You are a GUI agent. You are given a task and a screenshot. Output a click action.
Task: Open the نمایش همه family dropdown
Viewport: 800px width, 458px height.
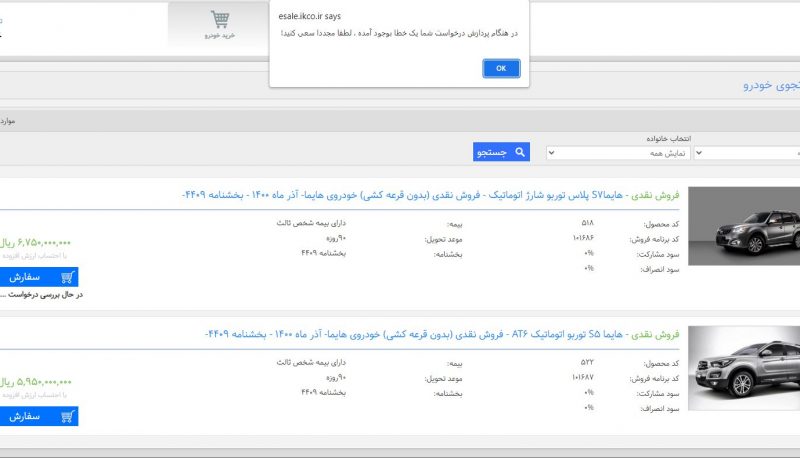click(618, 153)
